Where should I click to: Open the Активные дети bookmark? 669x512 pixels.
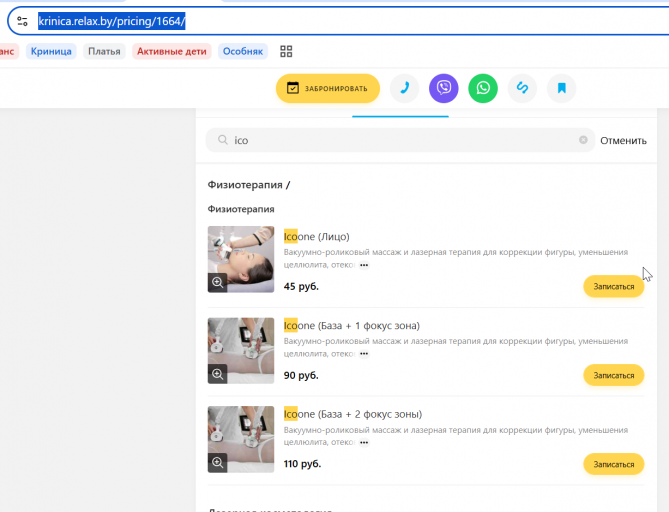point(172,51)
